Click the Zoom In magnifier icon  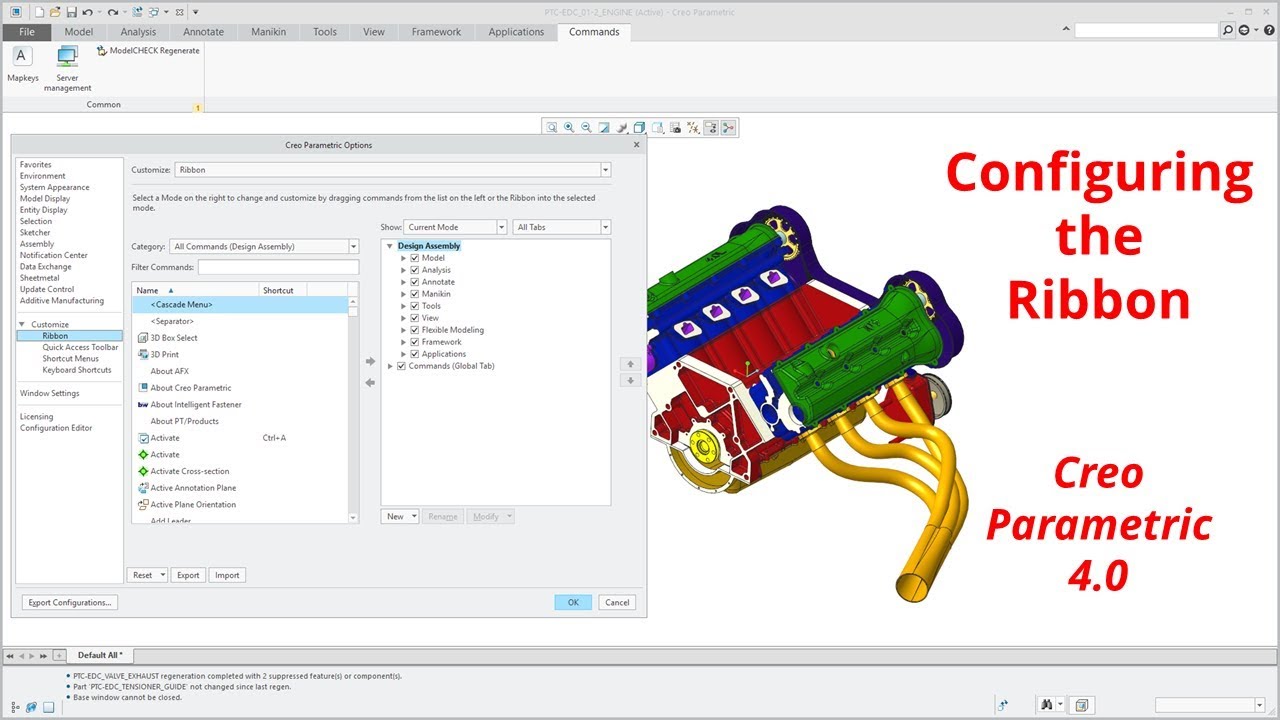pyautogui.click(x=569, y=128)
